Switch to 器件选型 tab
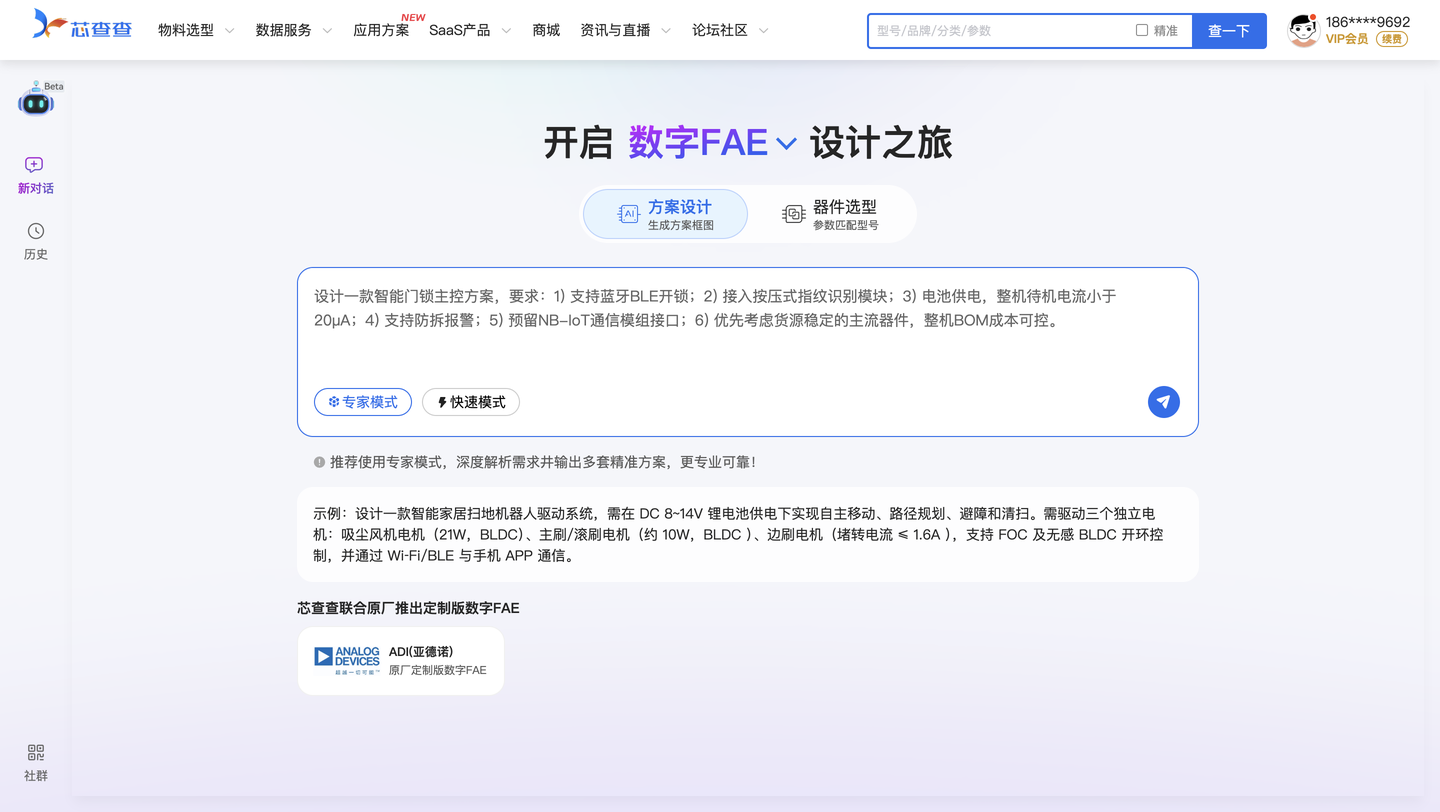1440x812 pixels. coord(830,214)
